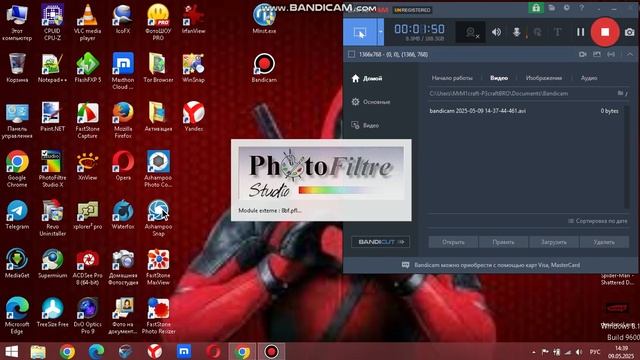Switch to the Изображения tab
This screenshot has height=360, width=640.
(544, 78)
